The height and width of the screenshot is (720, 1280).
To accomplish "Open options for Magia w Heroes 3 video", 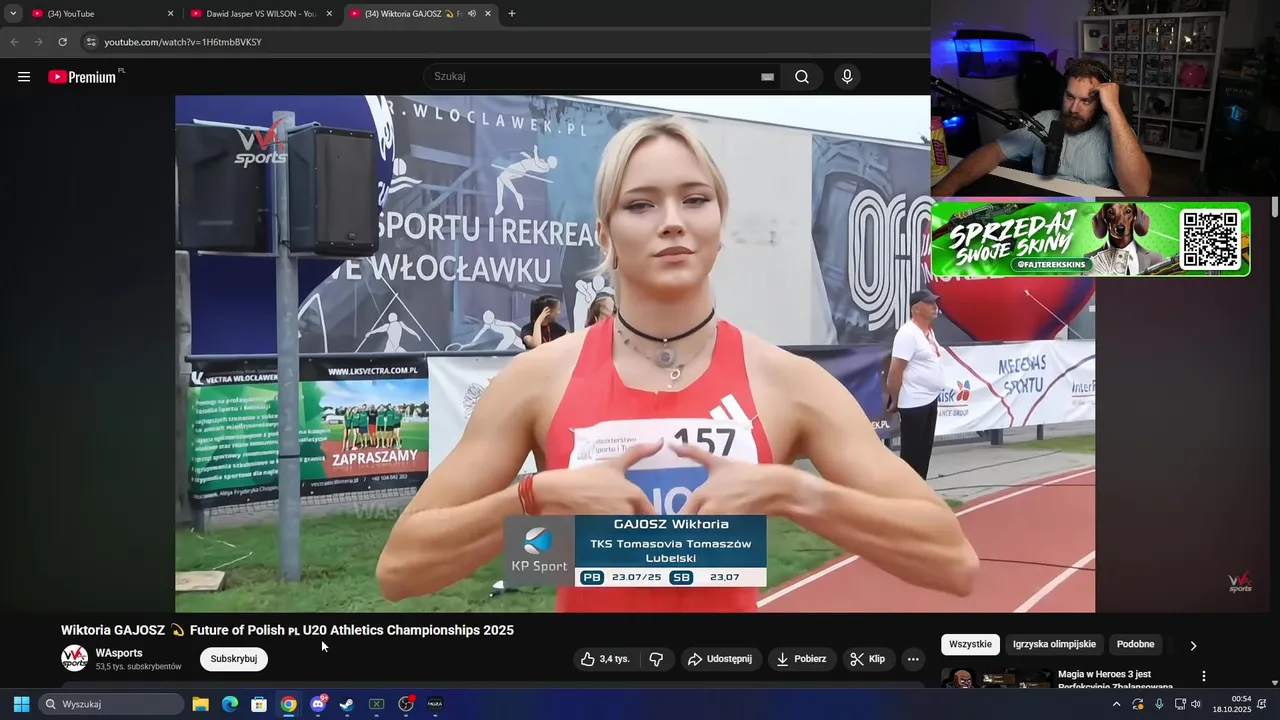I will point(1204,676).
